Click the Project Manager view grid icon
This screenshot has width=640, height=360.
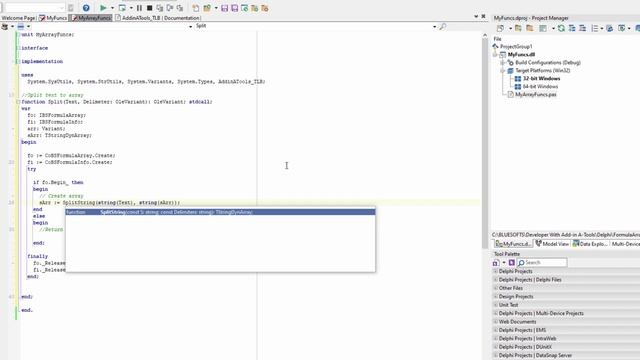(x=543, y=28)
